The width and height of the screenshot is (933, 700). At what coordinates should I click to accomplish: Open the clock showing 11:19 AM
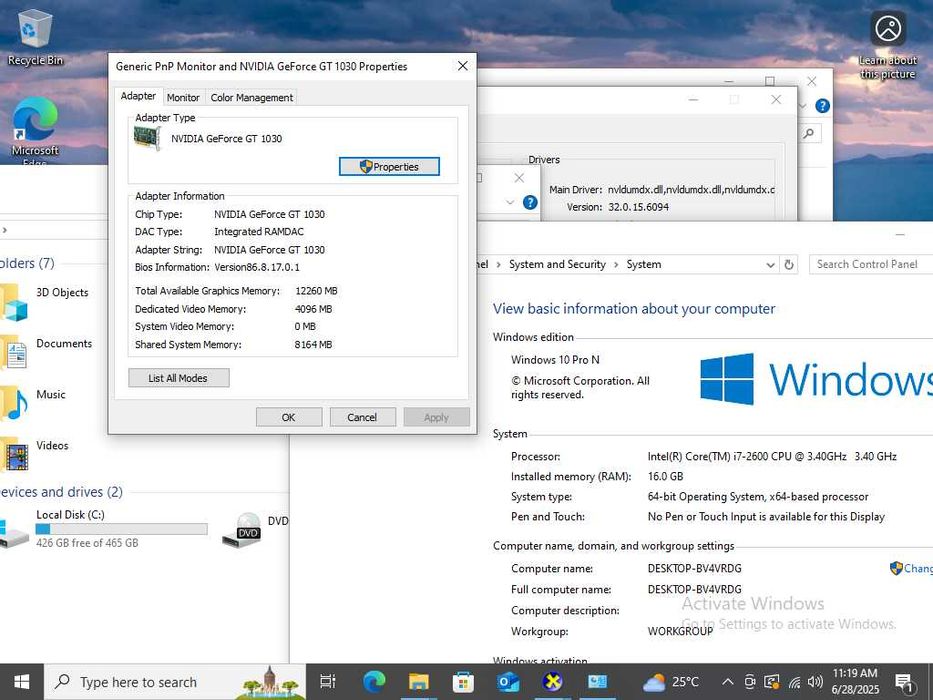(x=855, y=682)
